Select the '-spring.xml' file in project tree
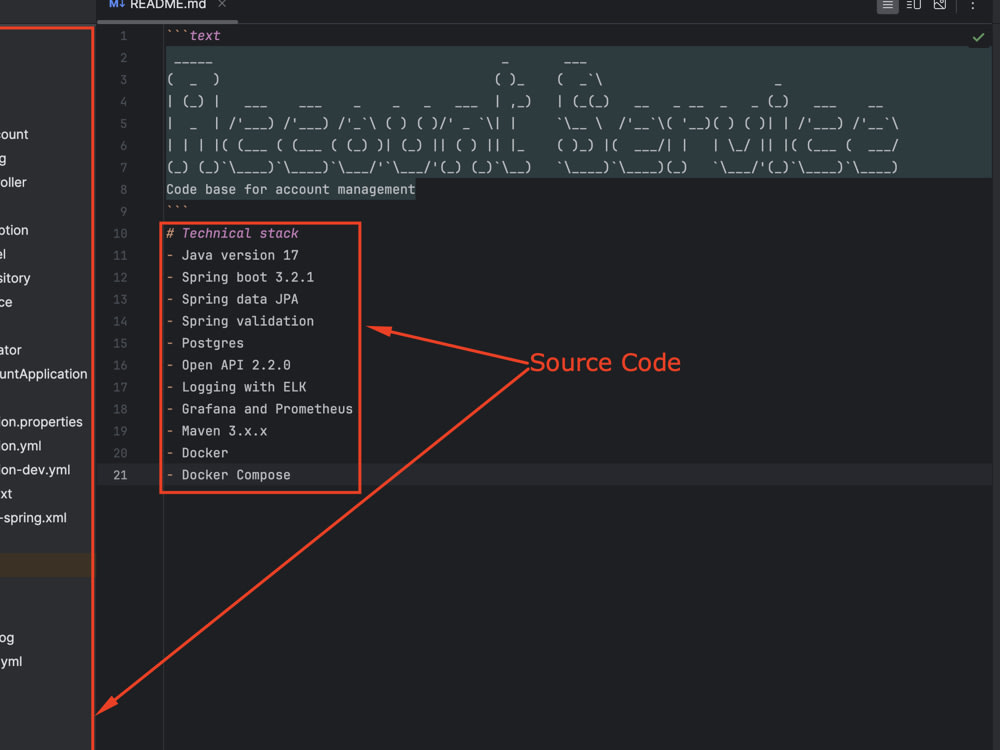 point(33,518)
